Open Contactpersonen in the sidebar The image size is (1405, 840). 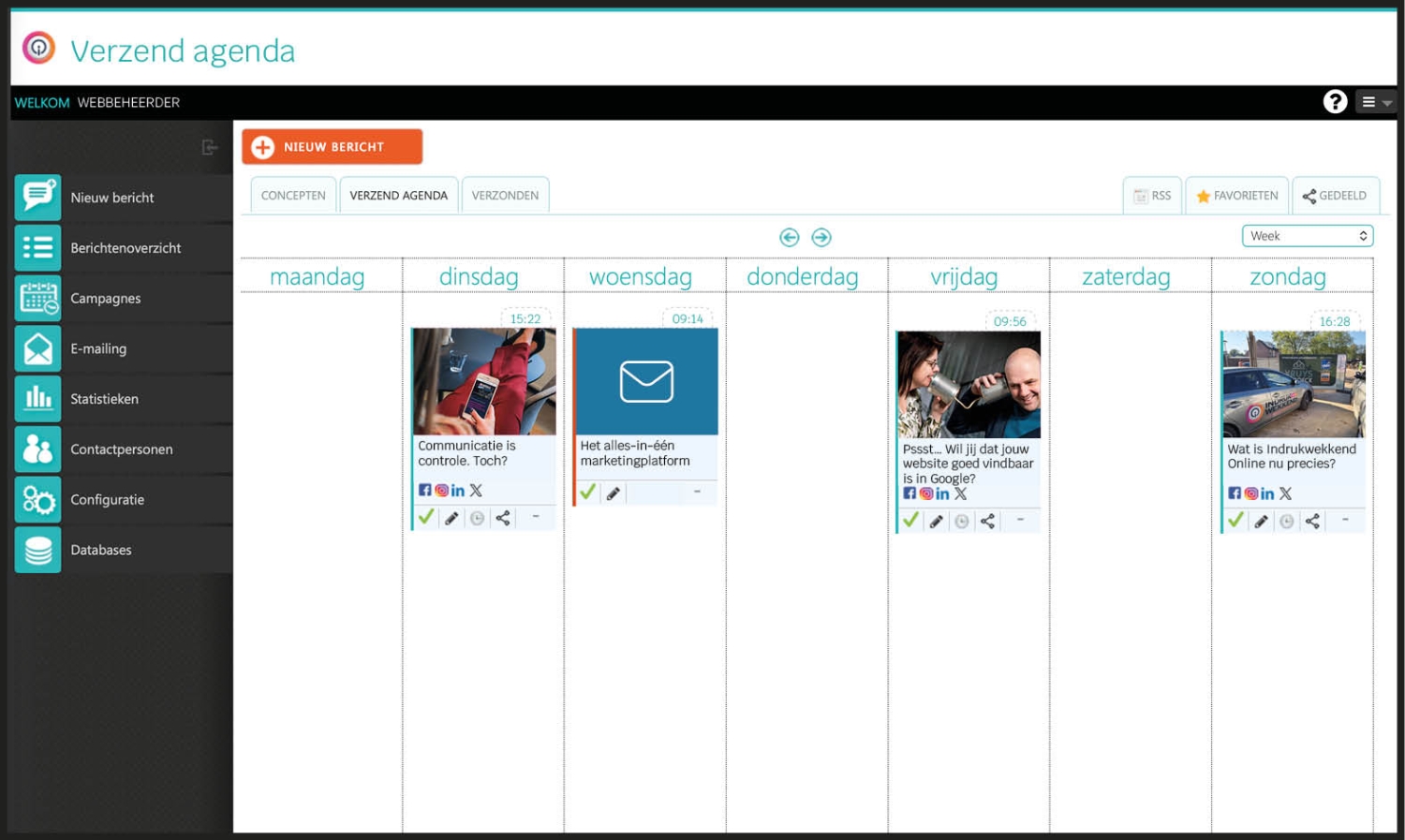tap(123, 449)
